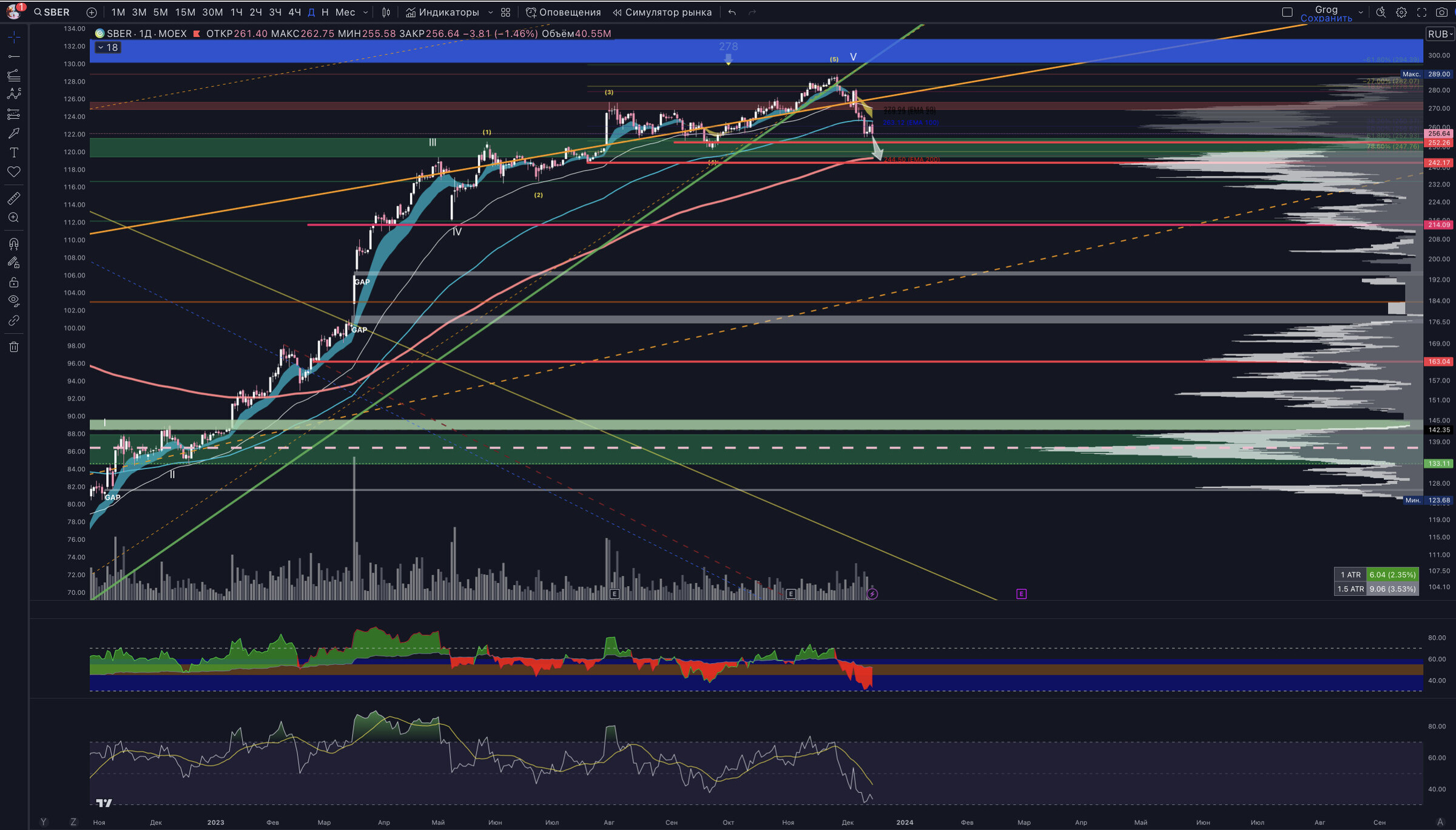Undo the last chart action
Image resolution: width=1456 pixels, height=830 pixels.
[732, 12]
